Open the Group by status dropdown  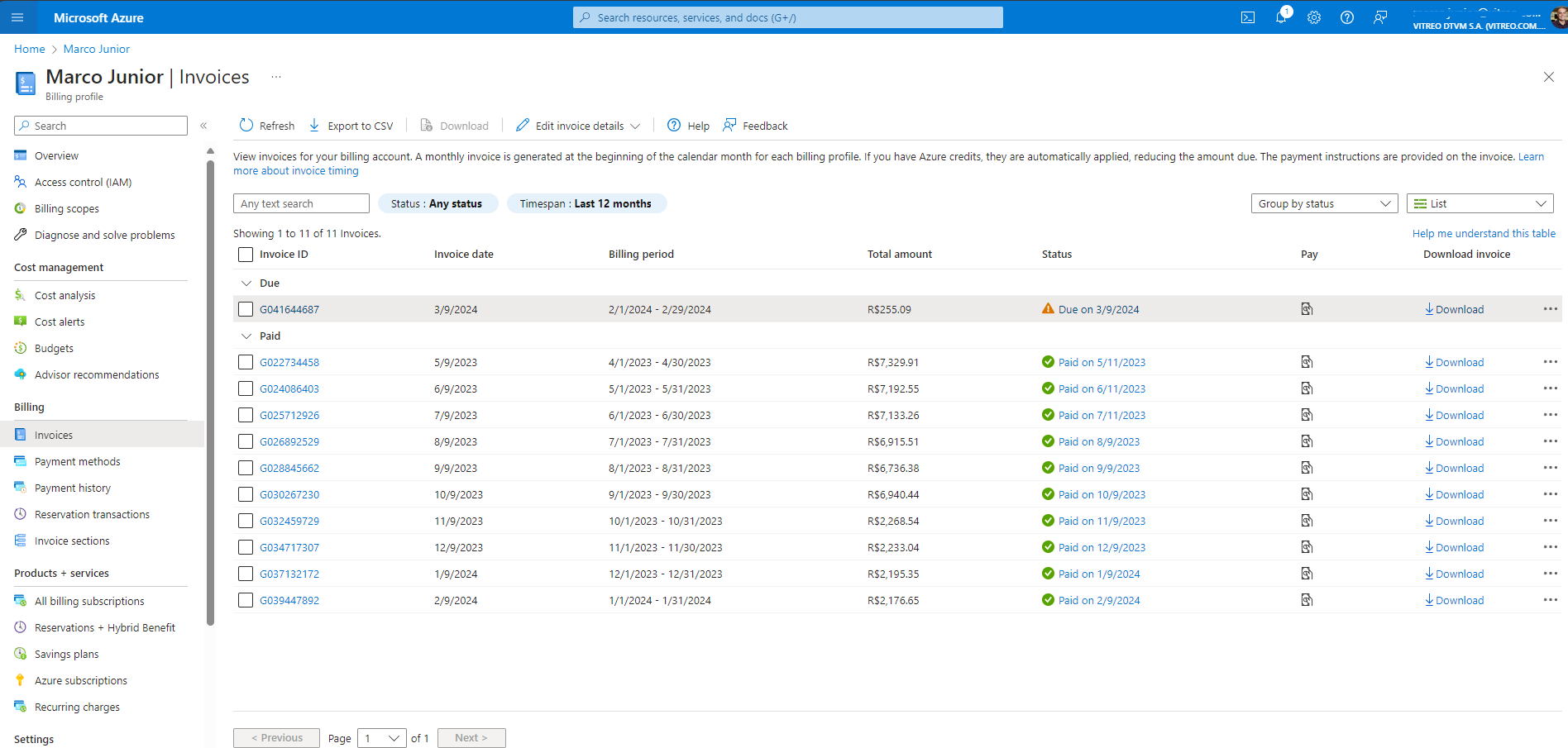(x=1324, y=203)
